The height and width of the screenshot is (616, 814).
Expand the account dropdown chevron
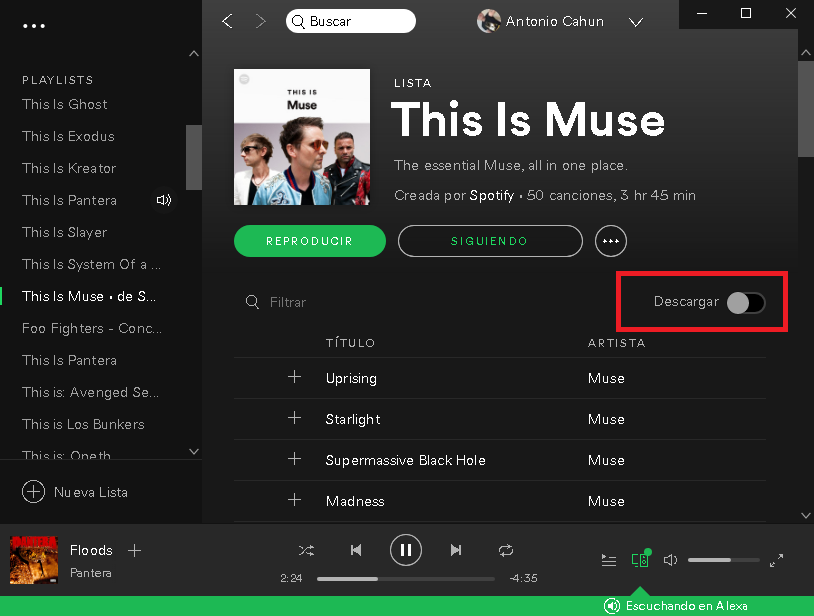[x=636, y=22]
